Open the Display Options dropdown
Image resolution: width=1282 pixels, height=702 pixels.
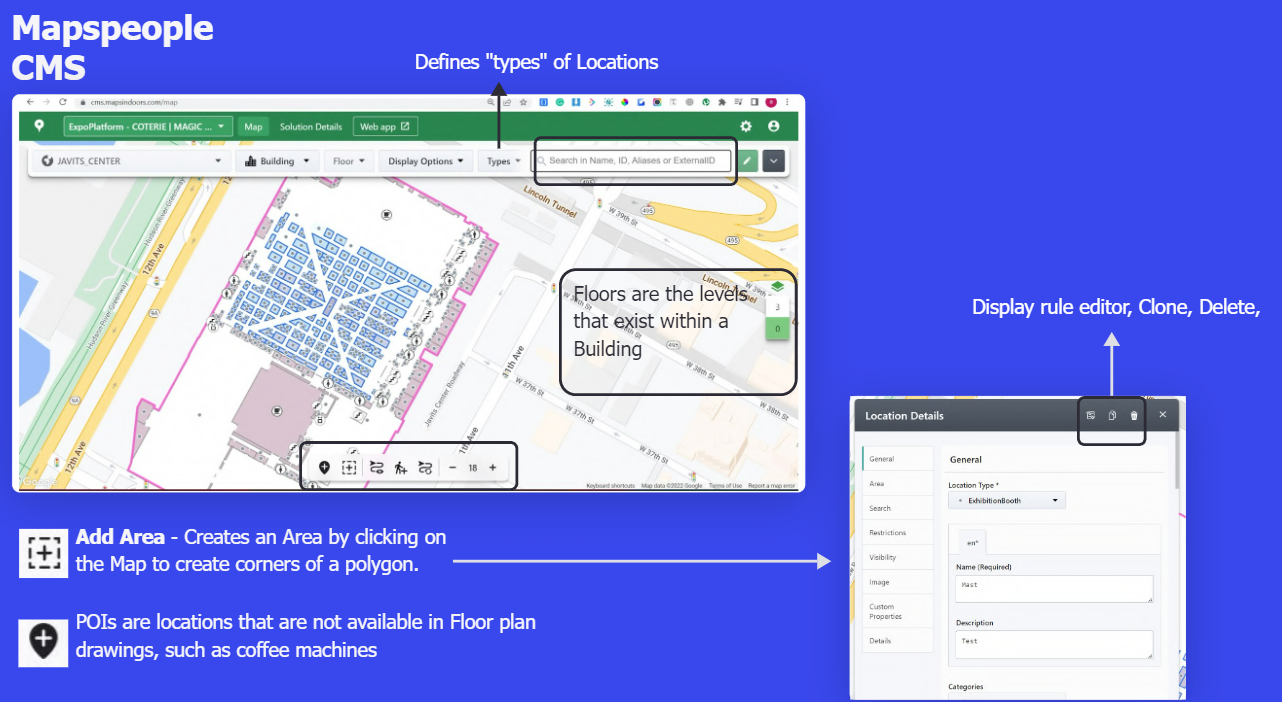click(426, 161)
